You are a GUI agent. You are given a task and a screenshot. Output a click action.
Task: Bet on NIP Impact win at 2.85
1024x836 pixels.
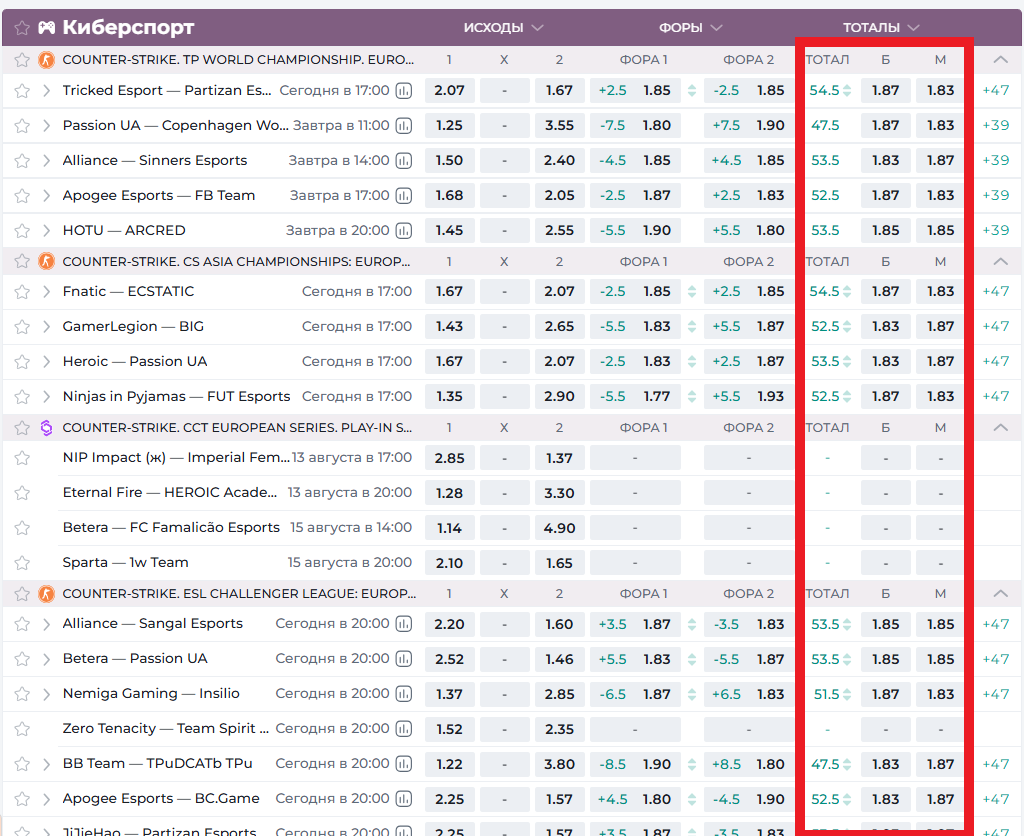pyautogui.click(x=449, y=458)
